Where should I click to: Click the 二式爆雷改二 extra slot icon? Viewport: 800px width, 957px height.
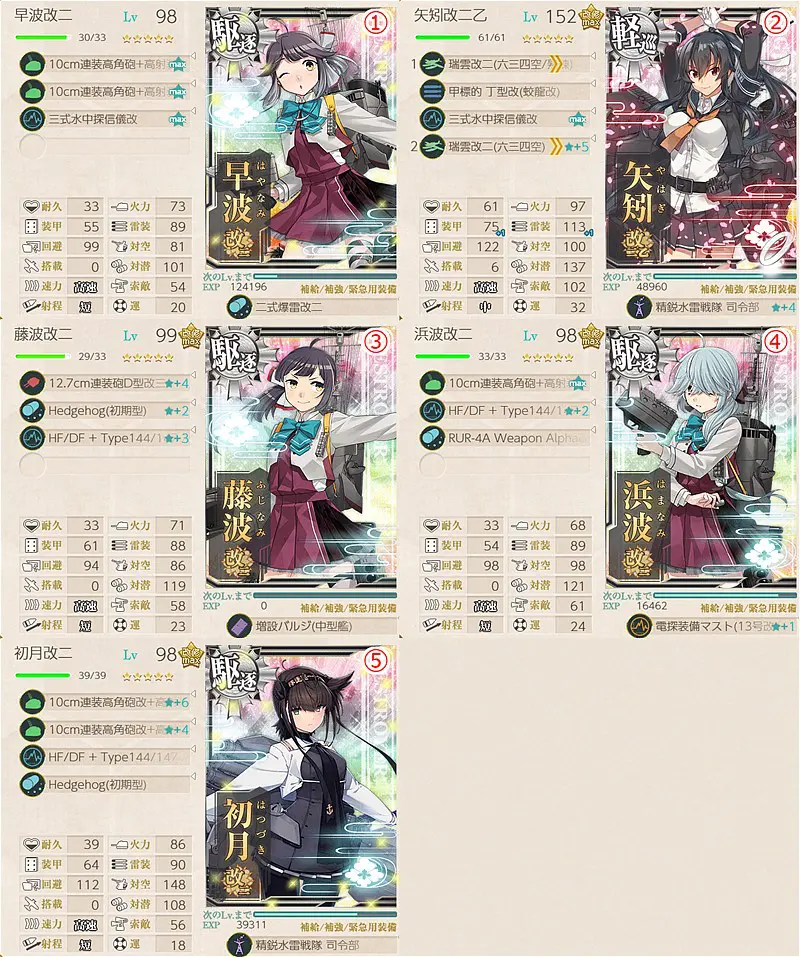[239, 306]
